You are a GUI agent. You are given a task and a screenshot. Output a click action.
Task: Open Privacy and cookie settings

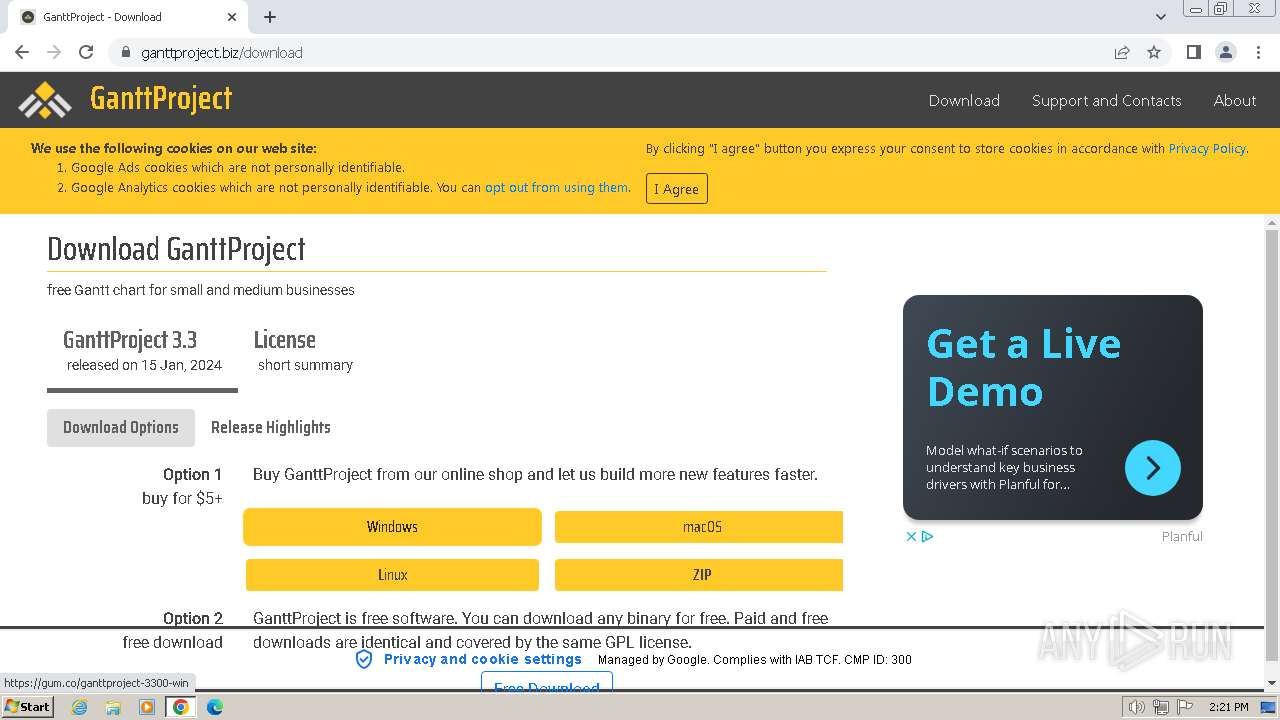(483, 659)
